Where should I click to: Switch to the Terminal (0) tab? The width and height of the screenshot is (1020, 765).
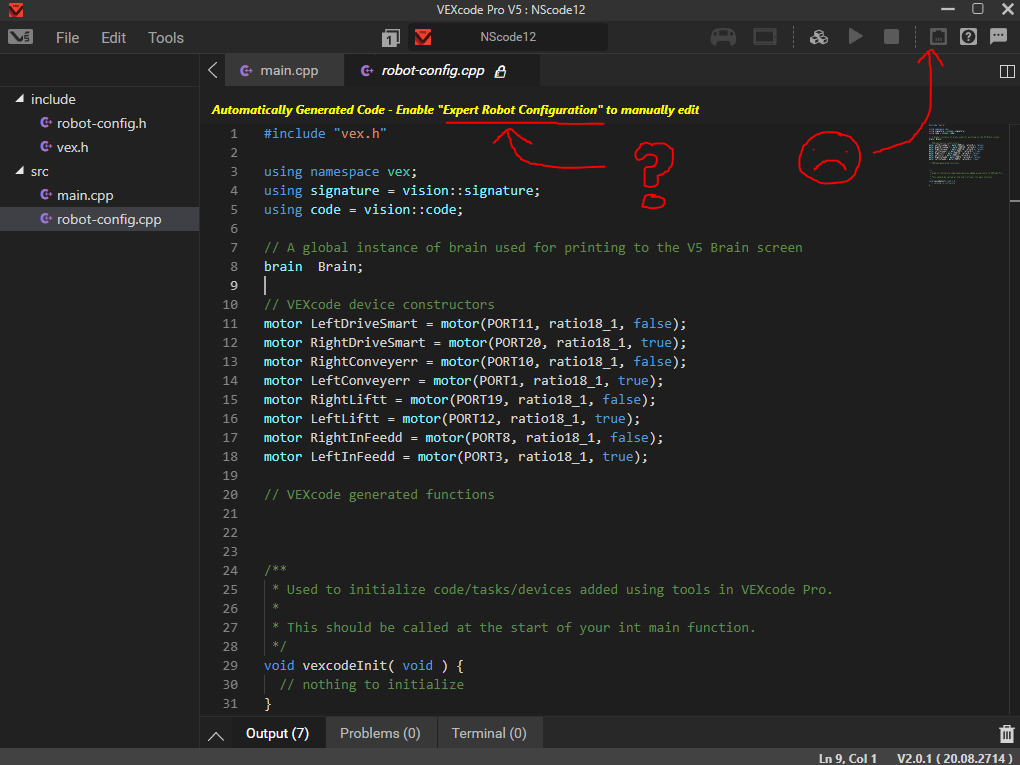click(x=489, y=733)
